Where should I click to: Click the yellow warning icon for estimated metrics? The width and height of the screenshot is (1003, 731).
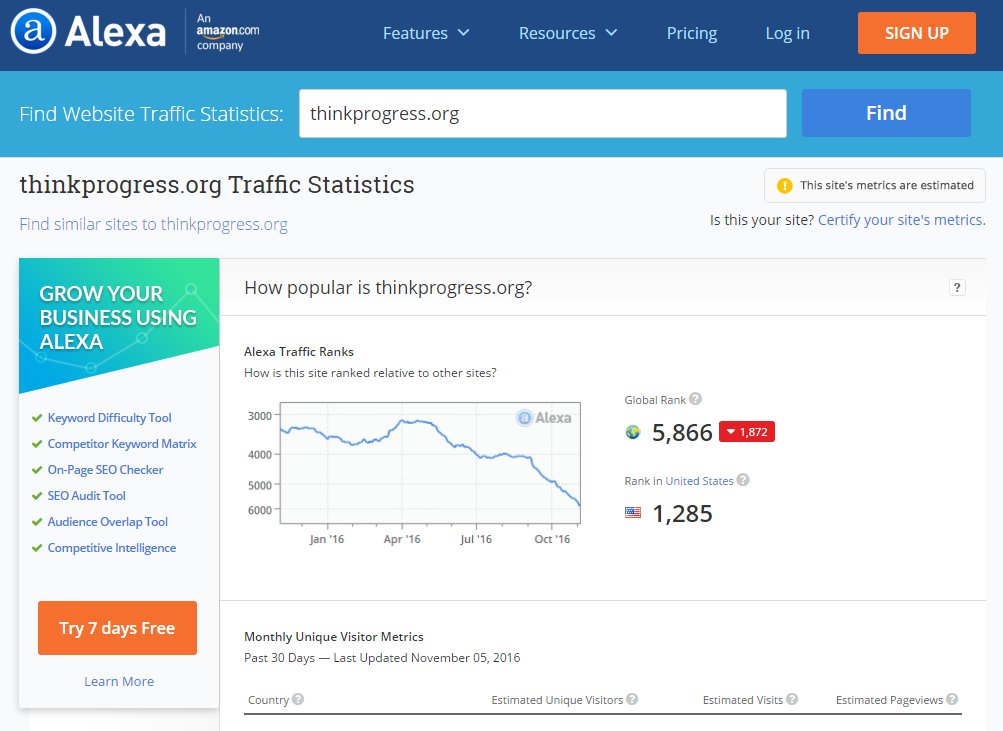pos(784,185)
